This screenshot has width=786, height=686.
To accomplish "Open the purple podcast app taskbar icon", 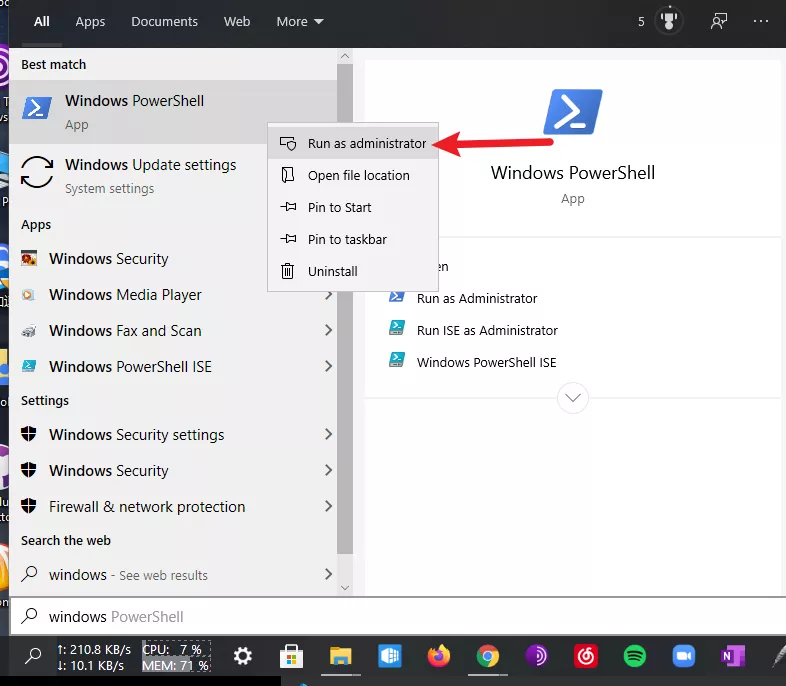I will (537, 656).
